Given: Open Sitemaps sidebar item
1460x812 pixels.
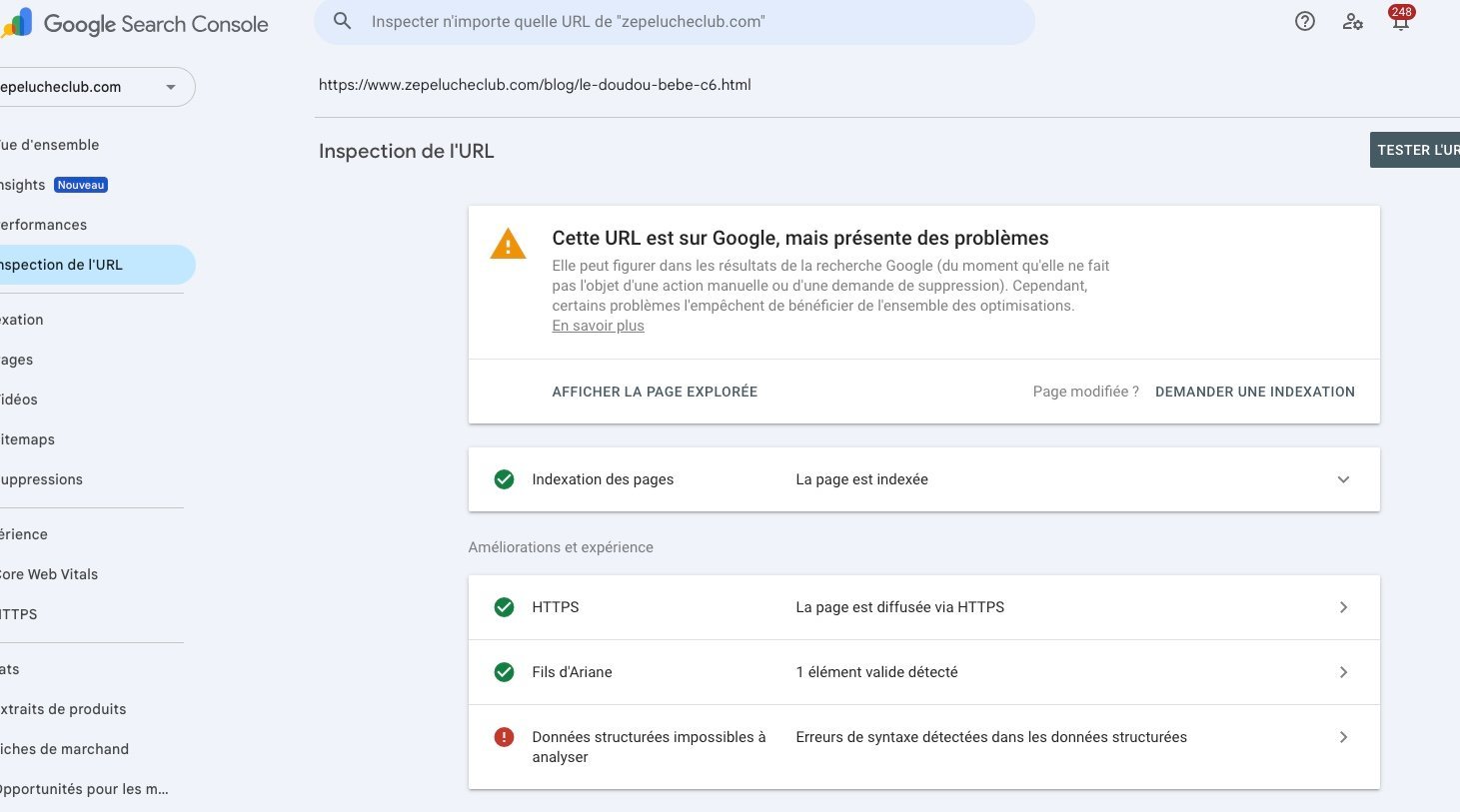Looking at the screenshot, I should (28, 439).
